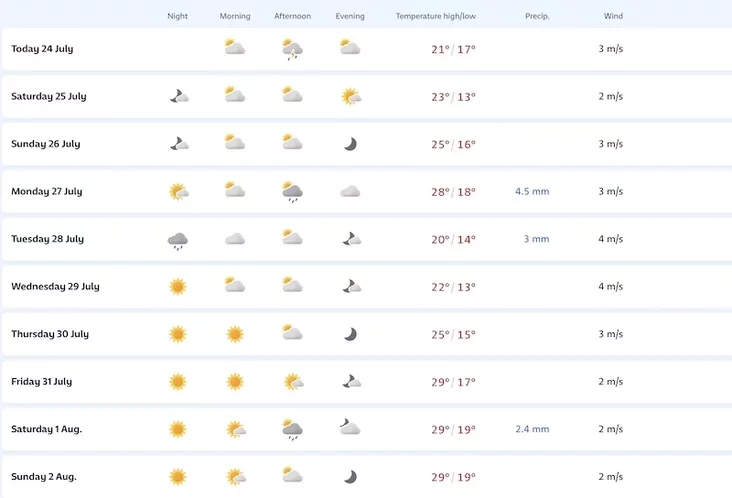Click Tuesday 28 July night rain cloud icon
732x498 pixels.
(178, 241)
